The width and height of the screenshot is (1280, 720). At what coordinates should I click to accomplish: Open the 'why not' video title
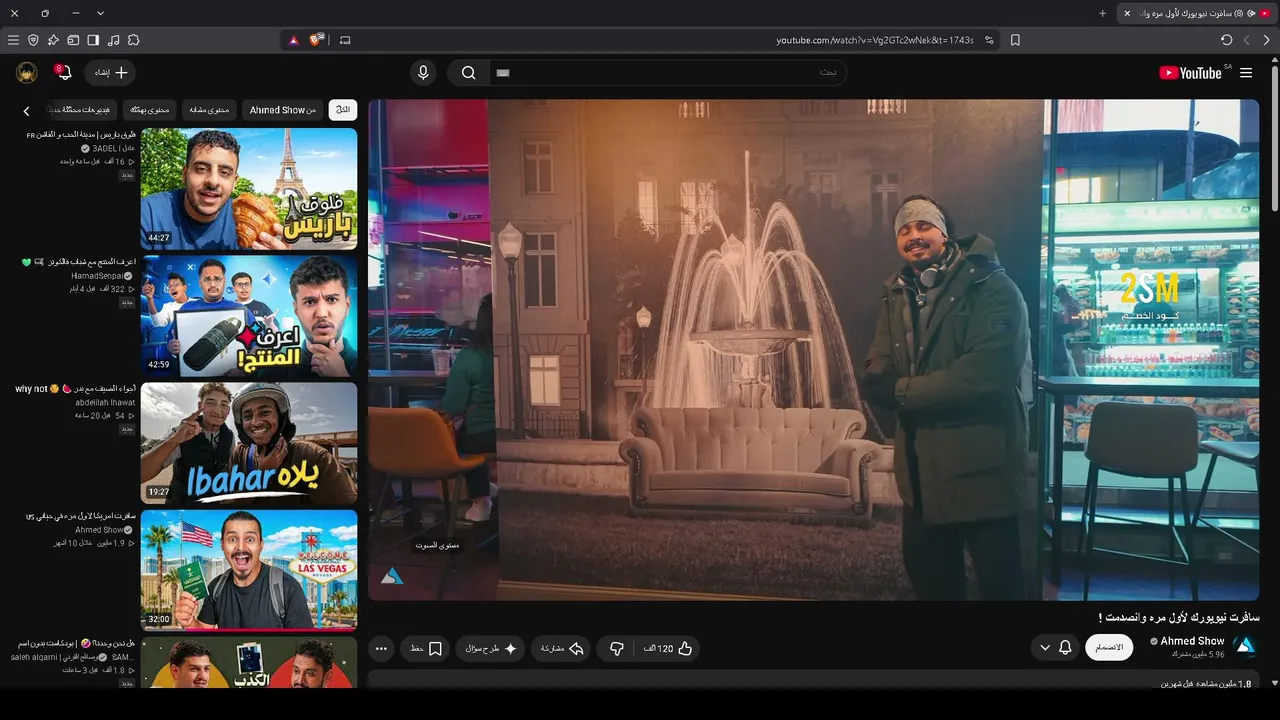pos(76,388)
